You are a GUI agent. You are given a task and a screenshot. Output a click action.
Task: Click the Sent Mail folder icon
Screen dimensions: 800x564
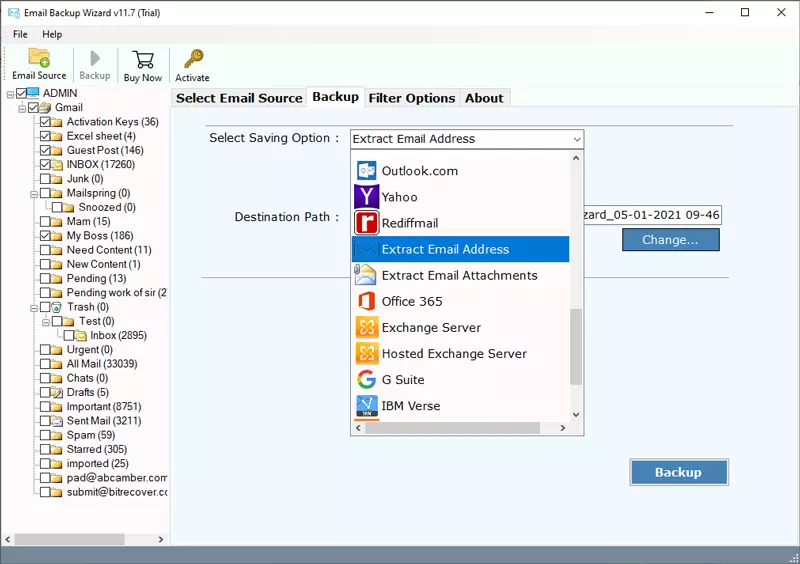pos(57,421)
